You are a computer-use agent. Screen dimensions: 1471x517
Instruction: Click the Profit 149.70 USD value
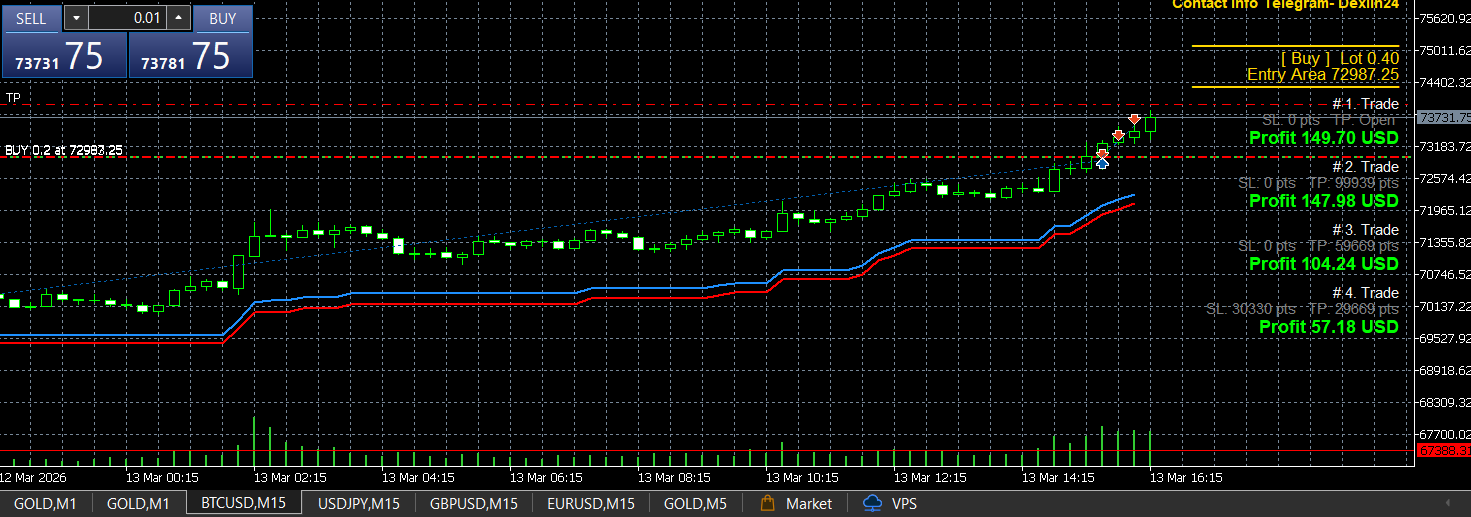coord(1323,138)
